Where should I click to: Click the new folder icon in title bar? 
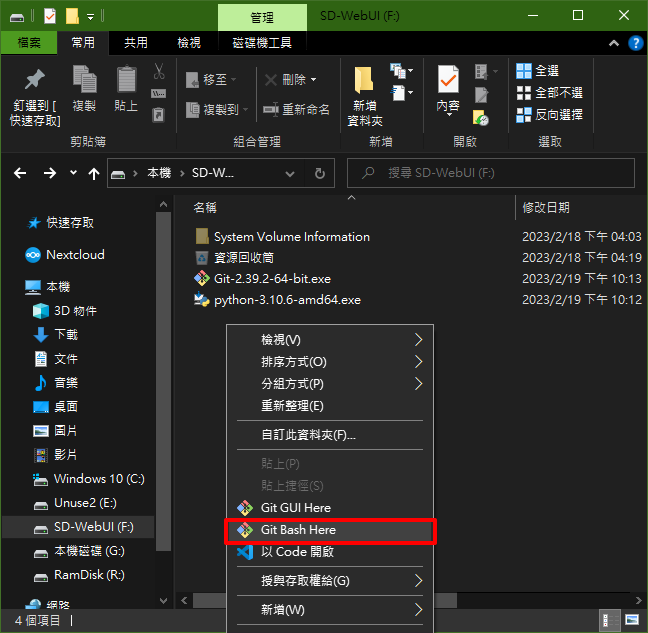72,17
